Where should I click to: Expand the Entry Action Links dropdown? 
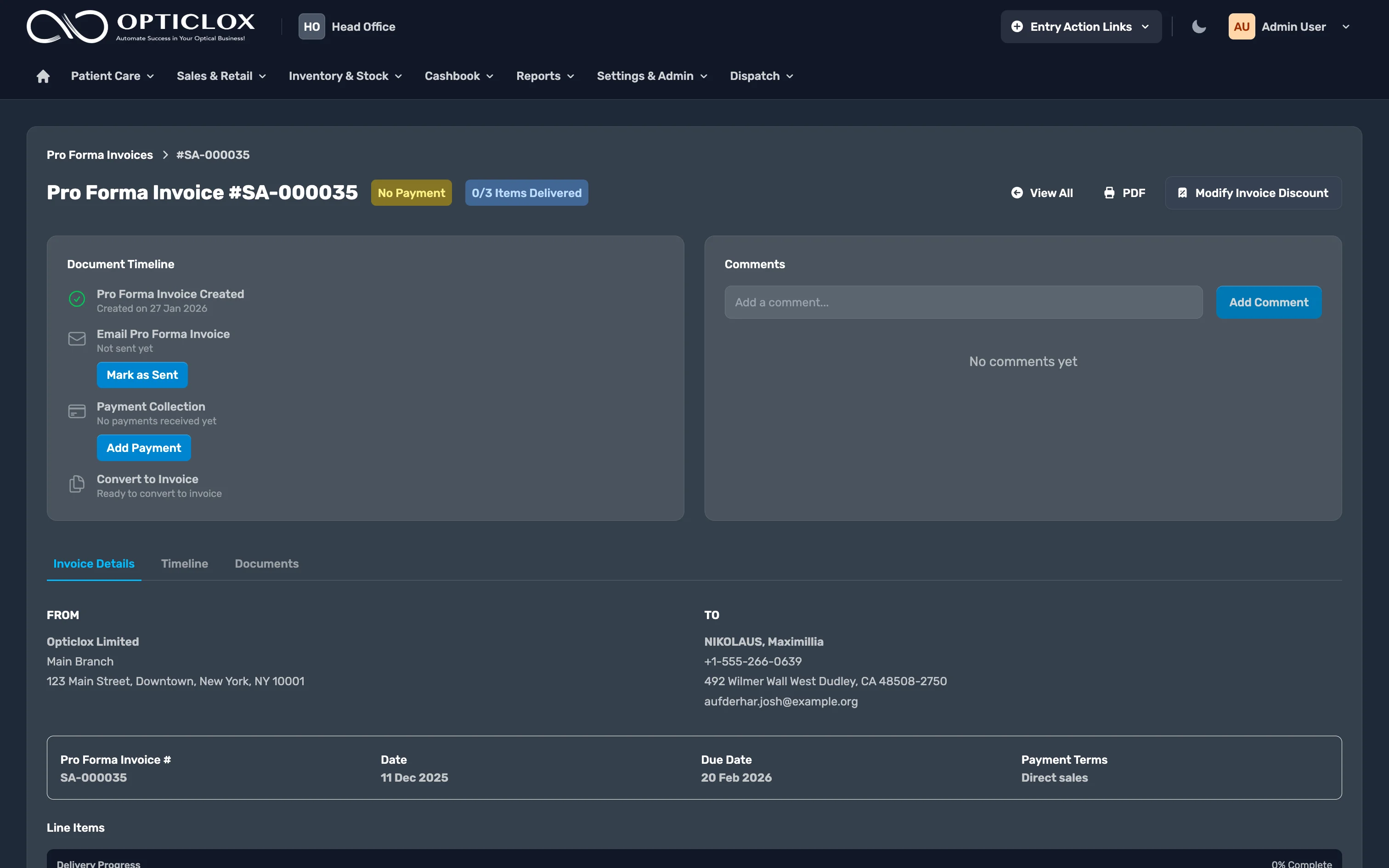click(x=1081, y=27)
